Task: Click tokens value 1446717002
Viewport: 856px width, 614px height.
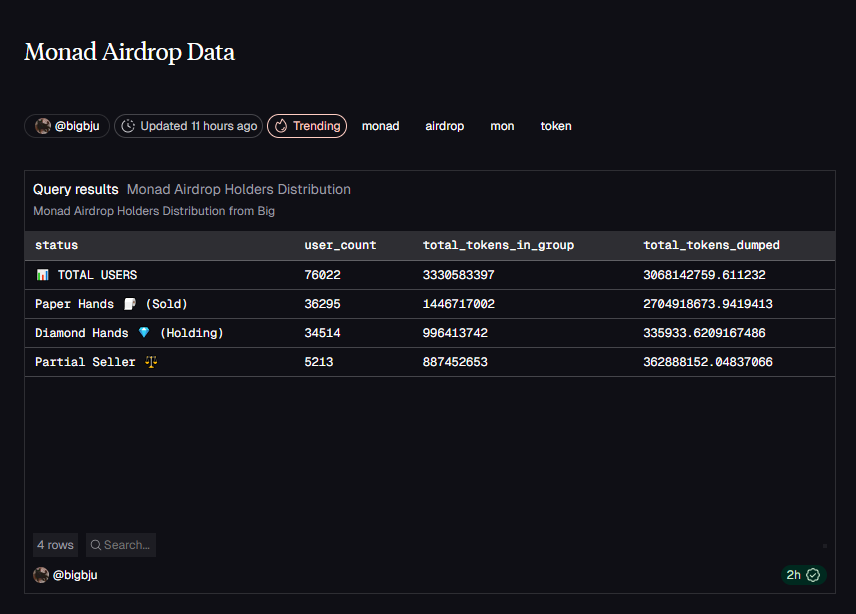Action: click(x=459, y=304)
